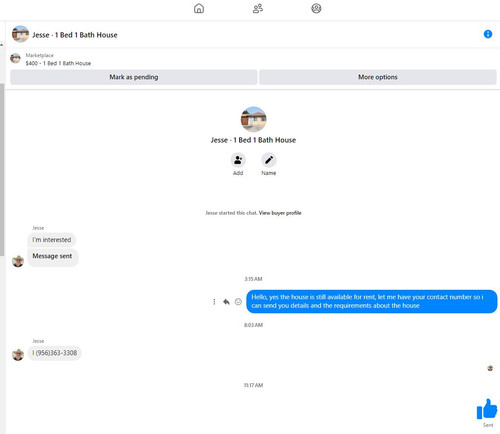Click the pencil Name edit icon
500x434 pixels.
[269, 160]
